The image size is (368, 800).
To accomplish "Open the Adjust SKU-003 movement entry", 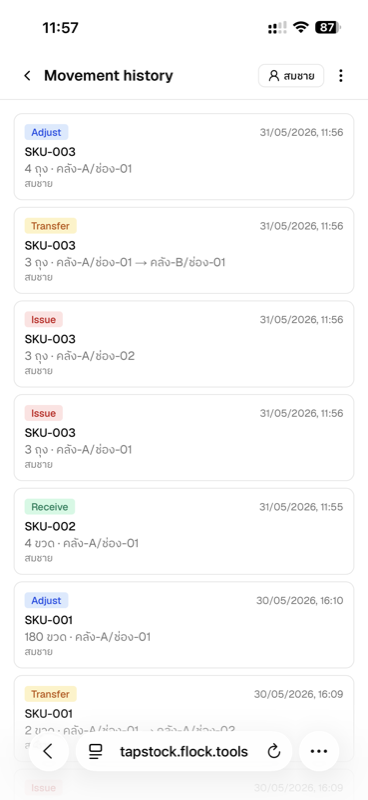I will (184, 157).
